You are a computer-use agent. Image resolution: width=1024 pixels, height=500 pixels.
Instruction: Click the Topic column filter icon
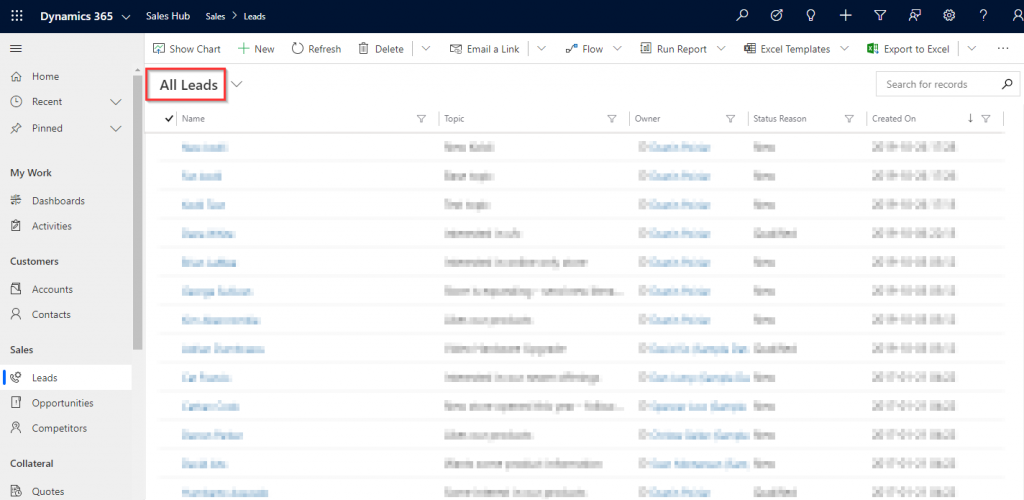pos(612,119)
